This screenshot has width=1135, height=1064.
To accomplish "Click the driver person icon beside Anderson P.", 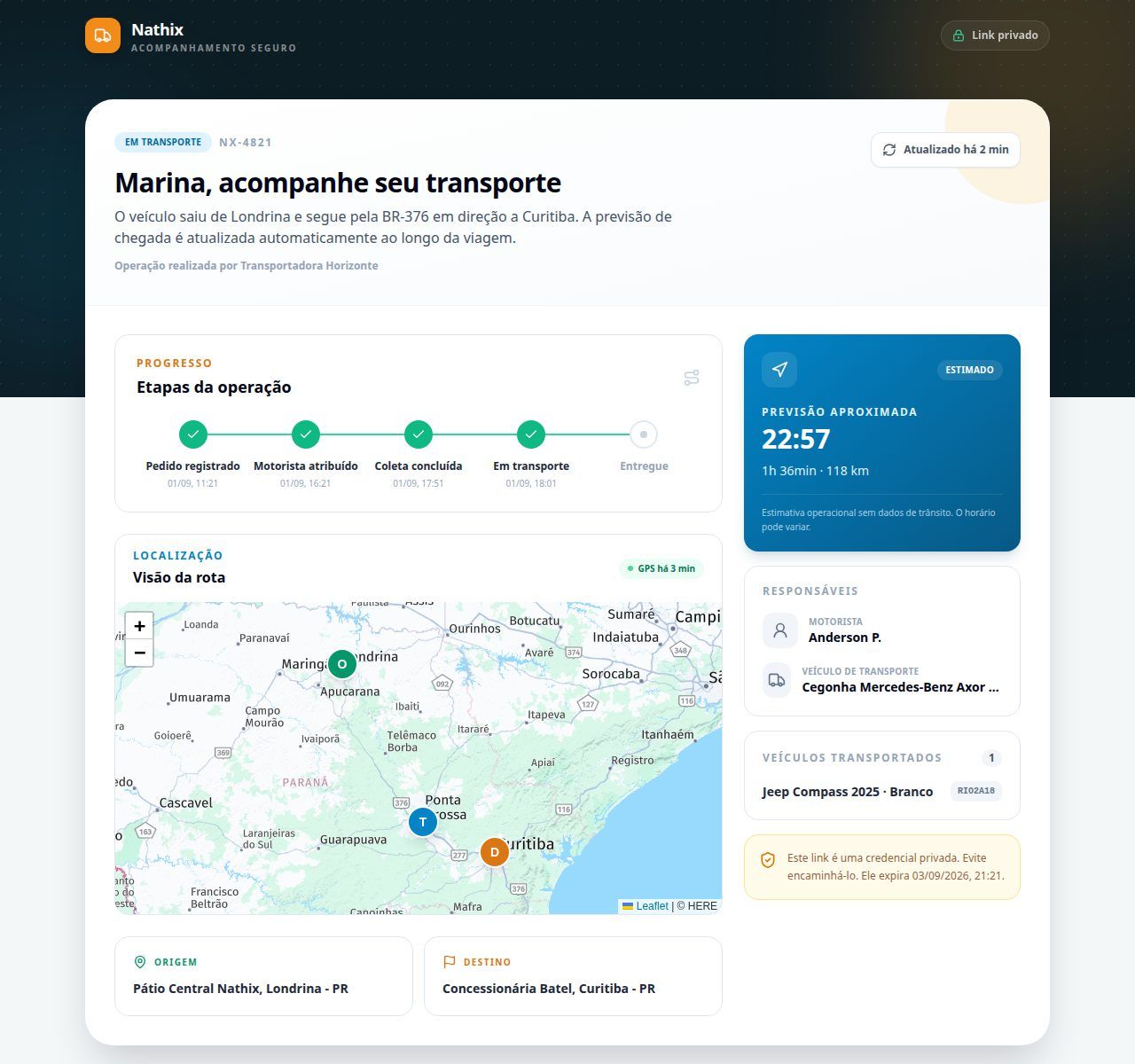I will pyautogui.click(x=780, y=630).
